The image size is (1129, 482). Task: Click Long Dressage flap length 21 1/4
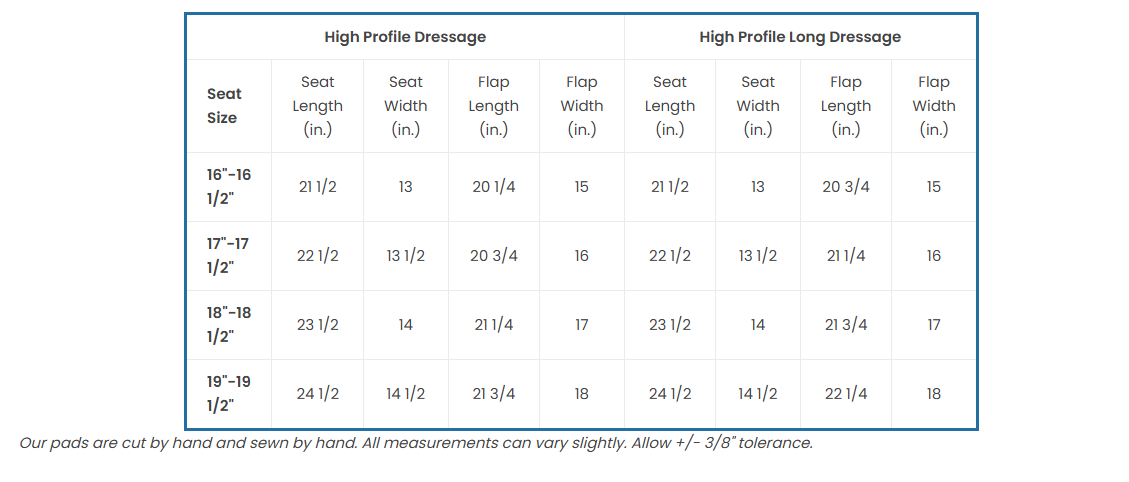[846, 256]
